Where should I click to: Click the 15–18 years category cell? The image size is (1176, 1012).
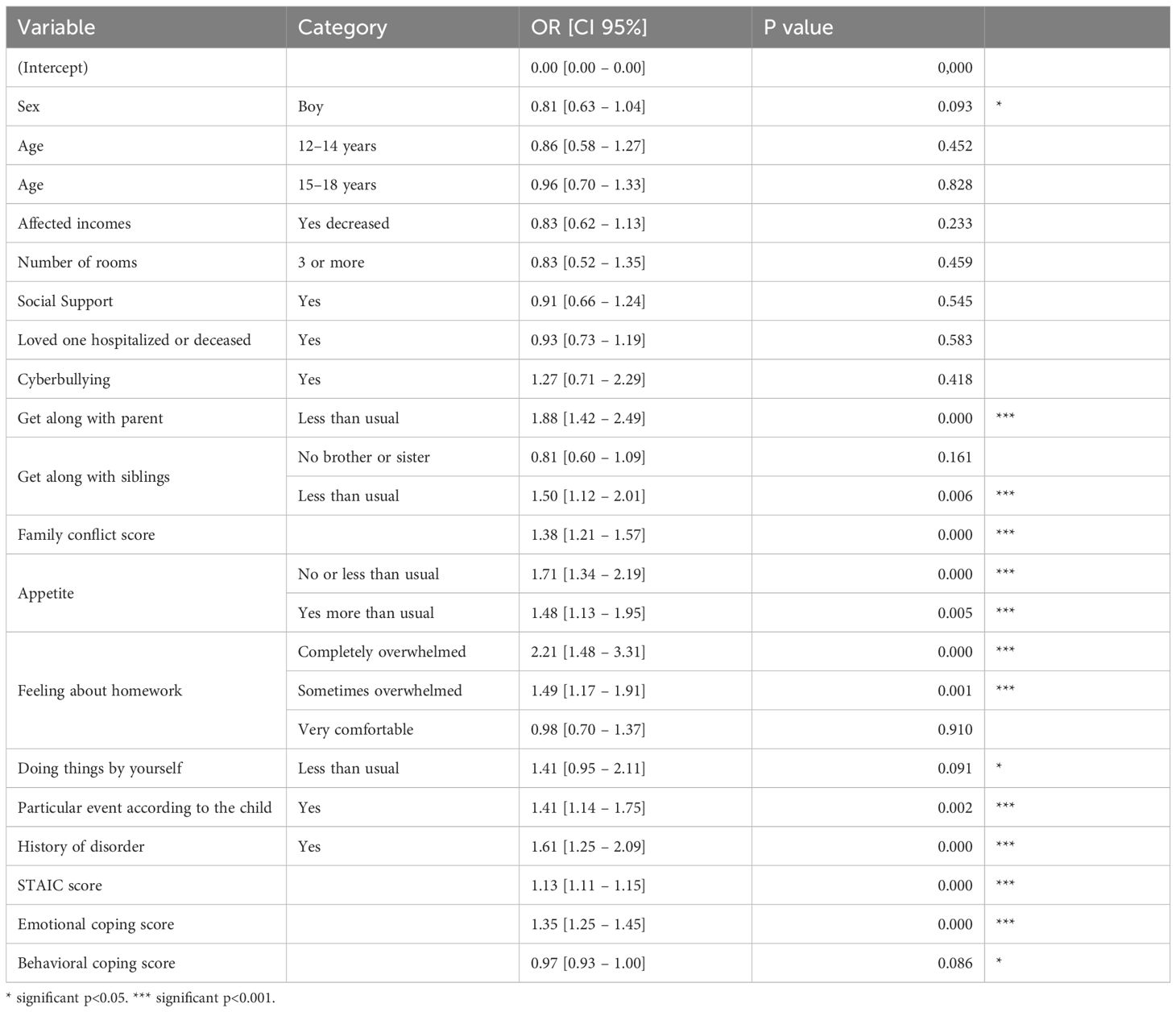point(337,185)
